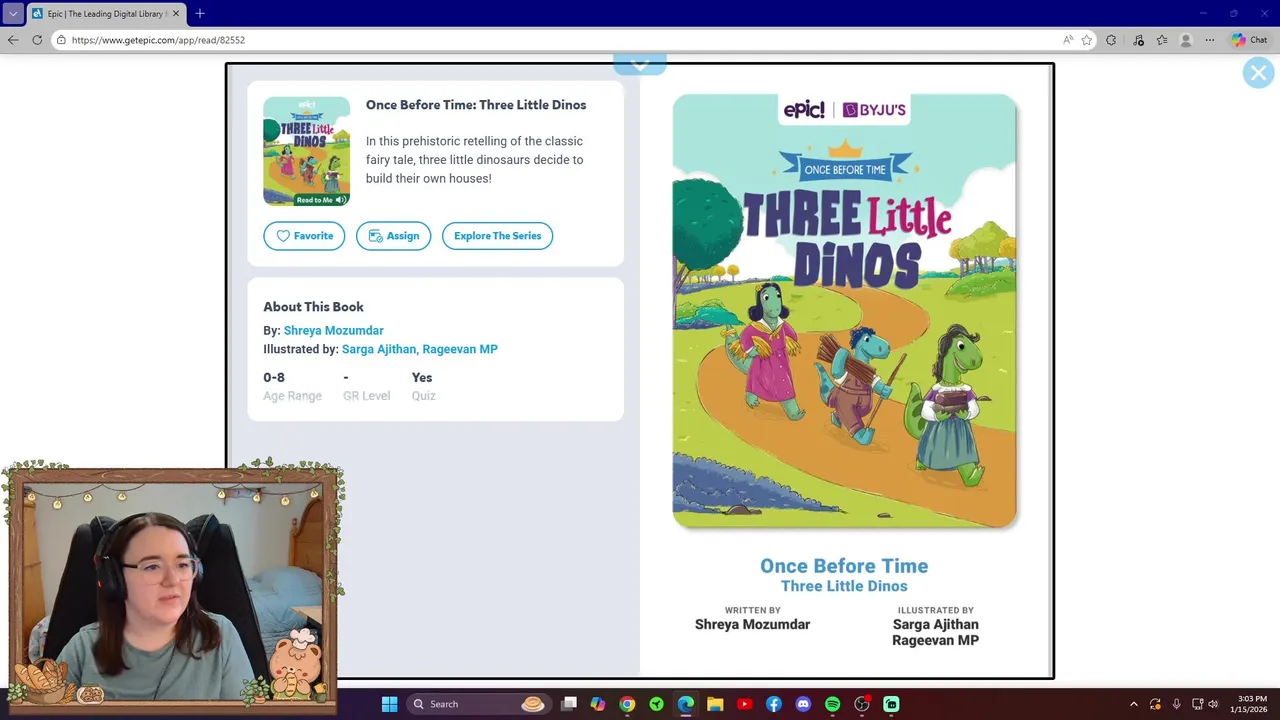The width and height of the screenshot is (1280, 720).
Task: Open Explore The Series
Action: (x=497, y=236)
